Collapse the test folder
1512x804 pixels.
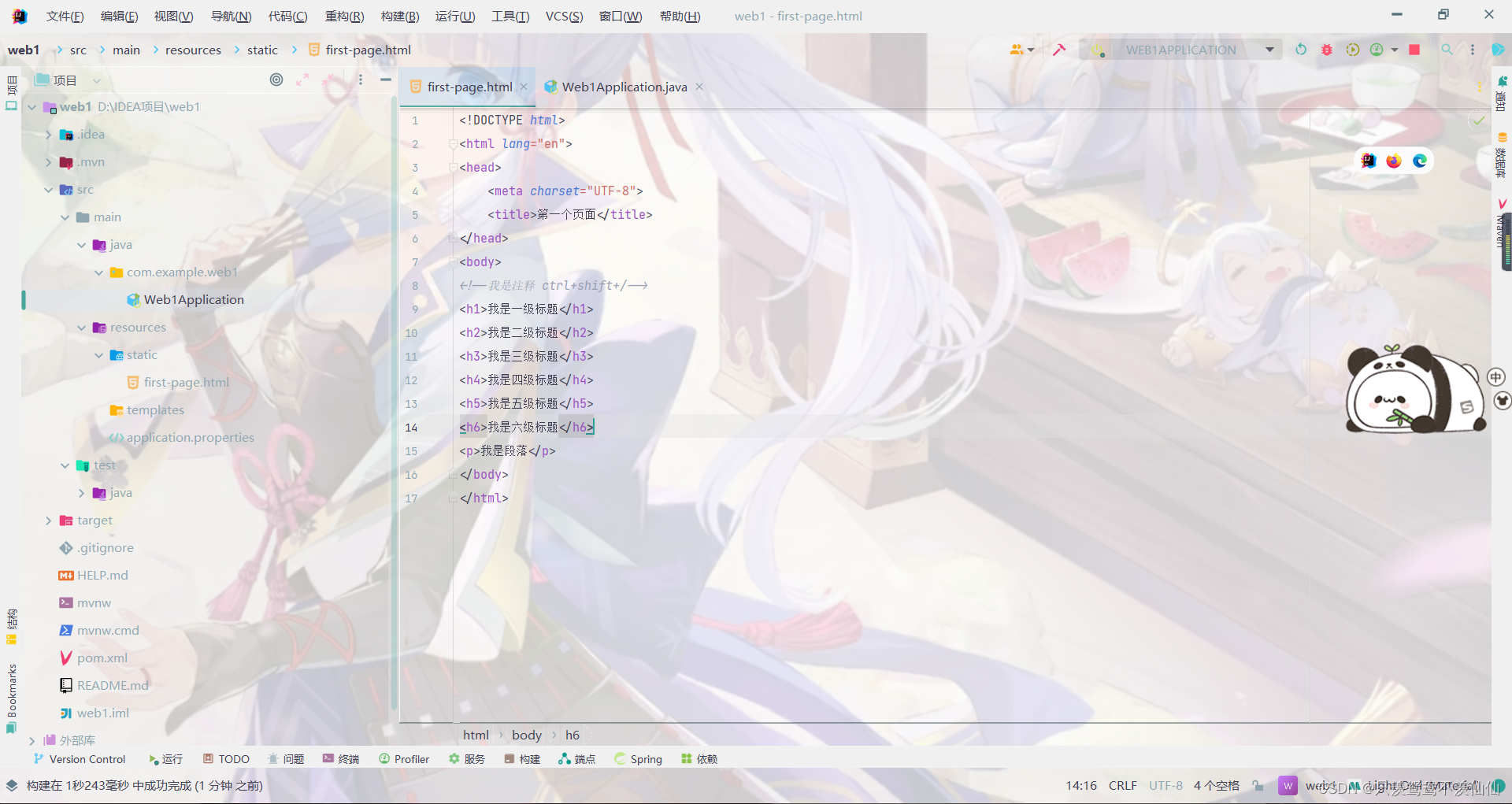tap(65, 465)
